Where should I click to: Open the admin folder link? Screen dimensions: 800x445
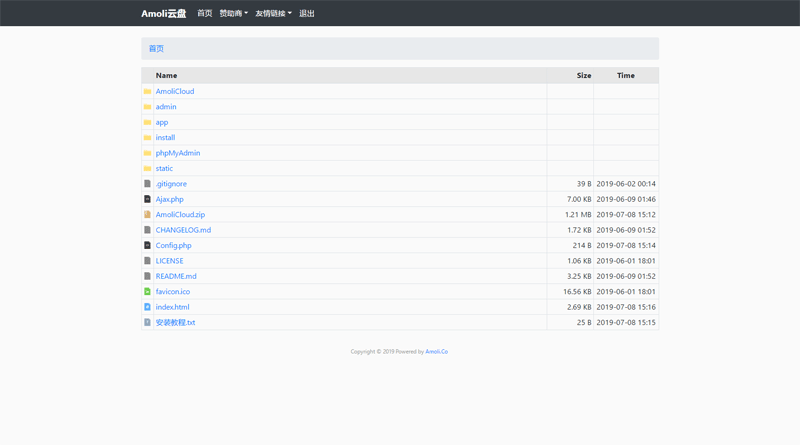point(166,107)
